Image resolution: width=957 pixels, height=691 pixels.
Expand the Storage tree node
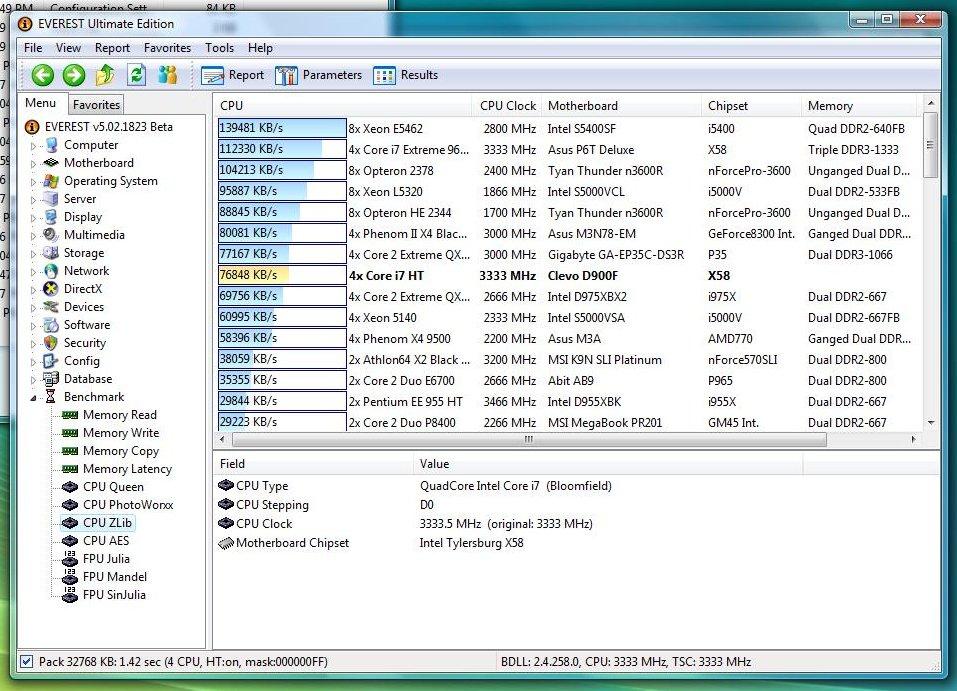click(34, 254)
